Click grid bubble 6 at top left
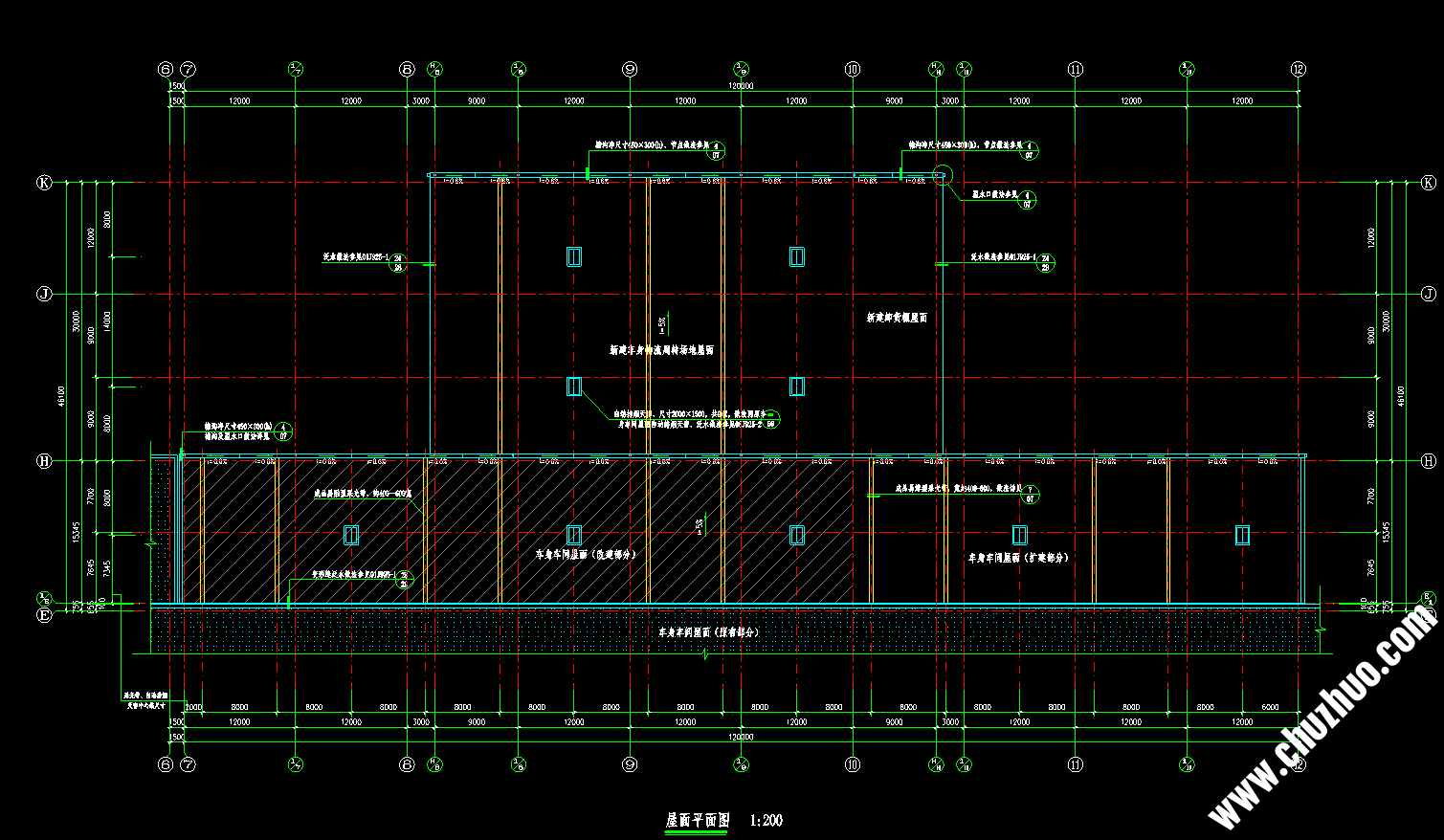Image resolution: width=1444 pixels, height=840 pixels. [x=164, y=68]
